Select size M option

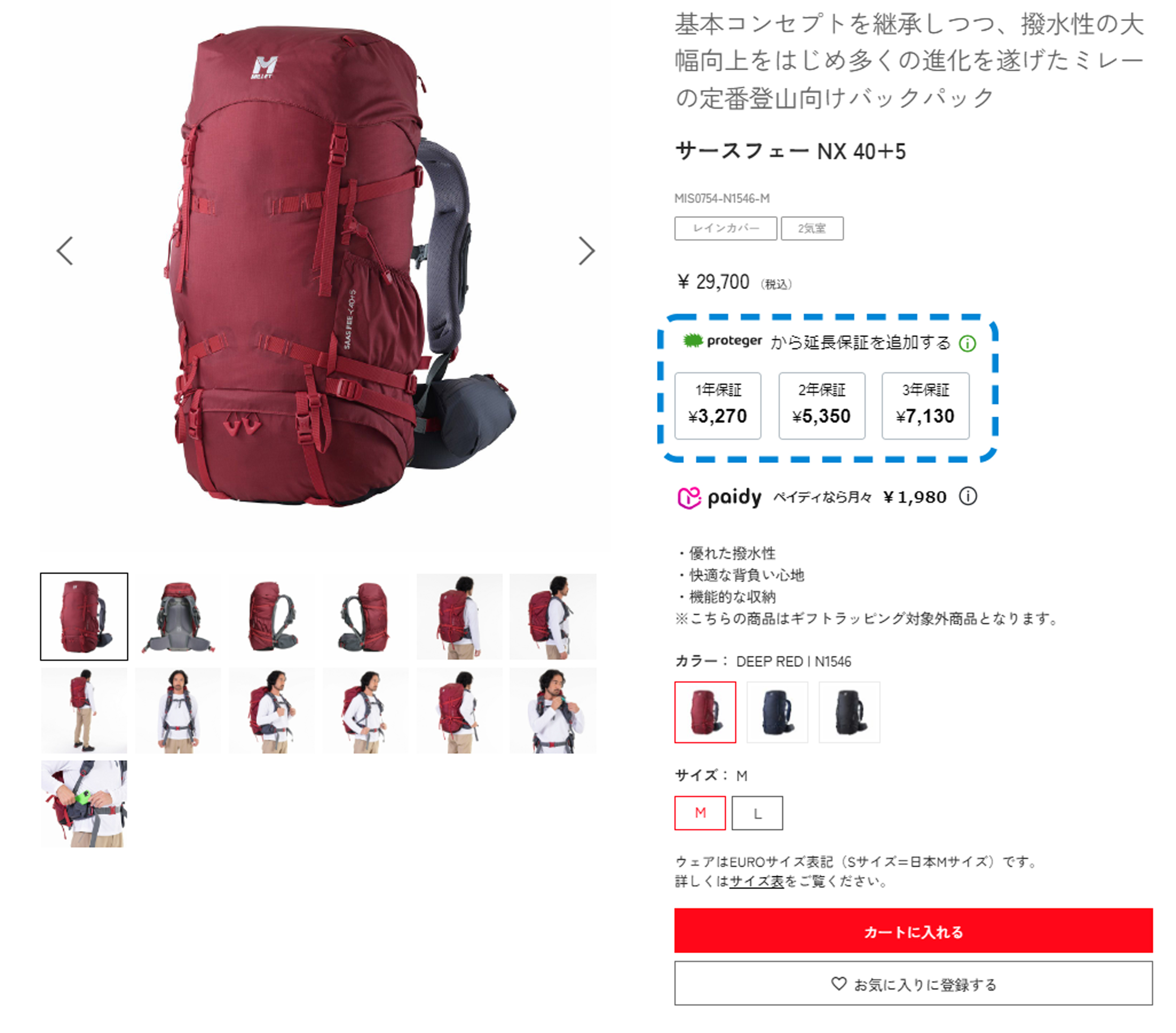point(699,813)
